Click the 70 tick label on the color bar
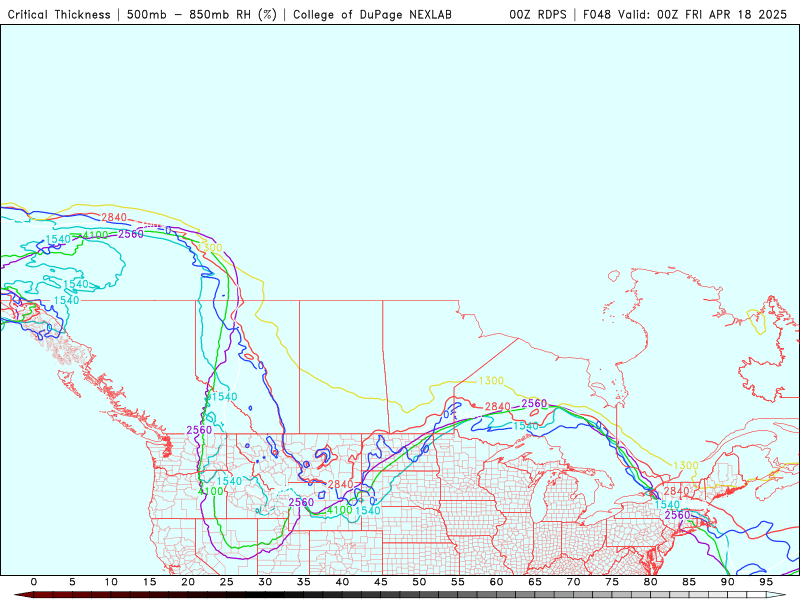The width and height of the screenshot is (800, 600). [573, 582]
